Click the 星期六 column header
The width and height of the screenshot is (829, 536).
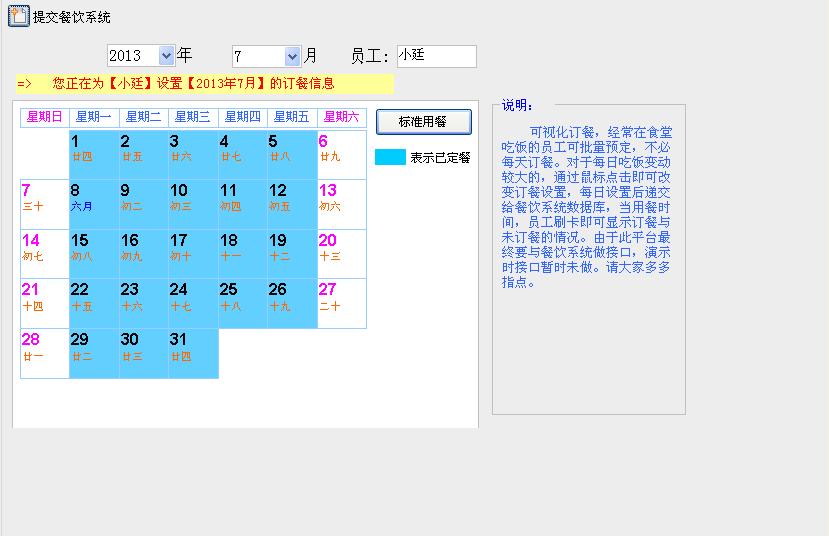click(x=342, y=117)
